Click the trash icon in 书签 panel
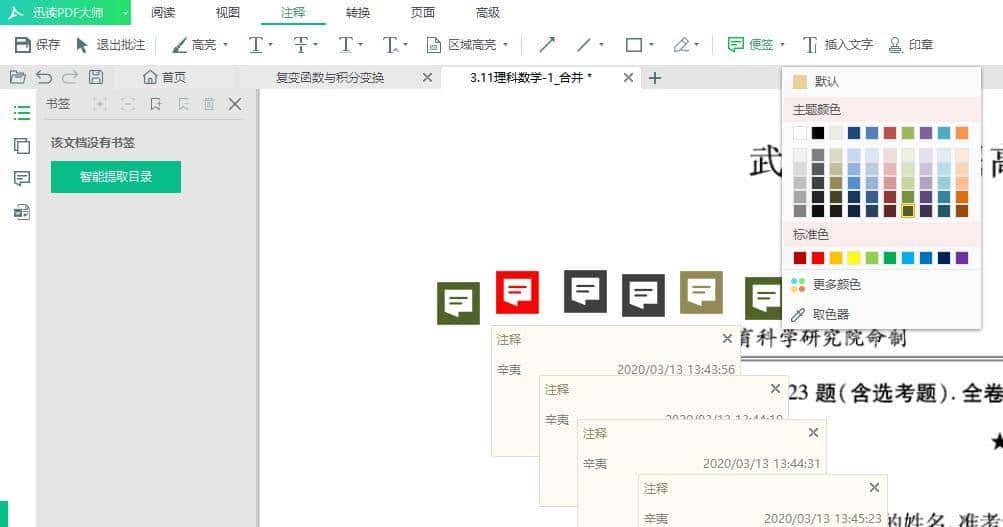Viewport: 1003px width, 527px height. tap(209, 104)
